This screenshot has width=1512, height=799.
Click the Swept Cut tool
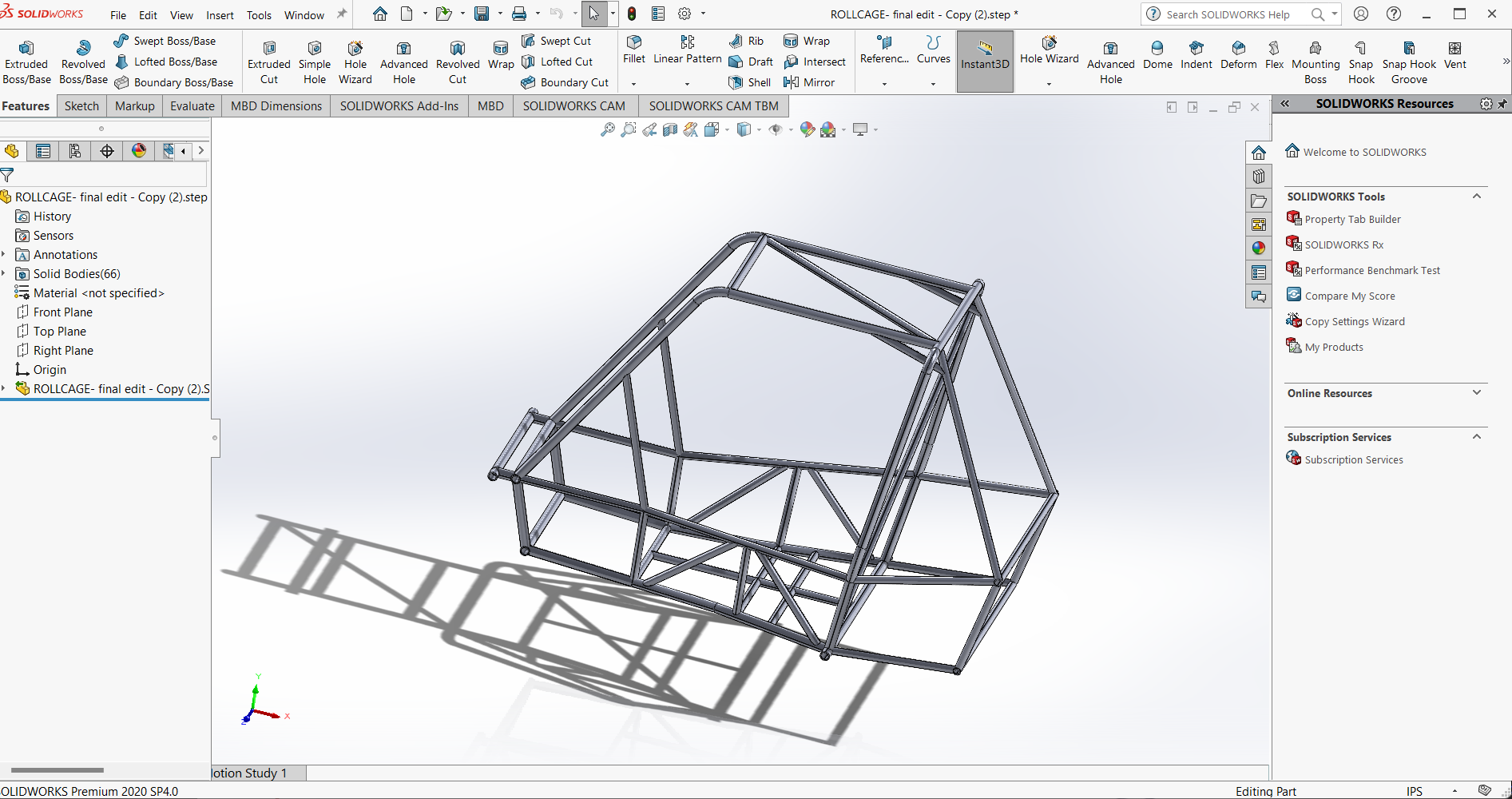click(557, 41)
